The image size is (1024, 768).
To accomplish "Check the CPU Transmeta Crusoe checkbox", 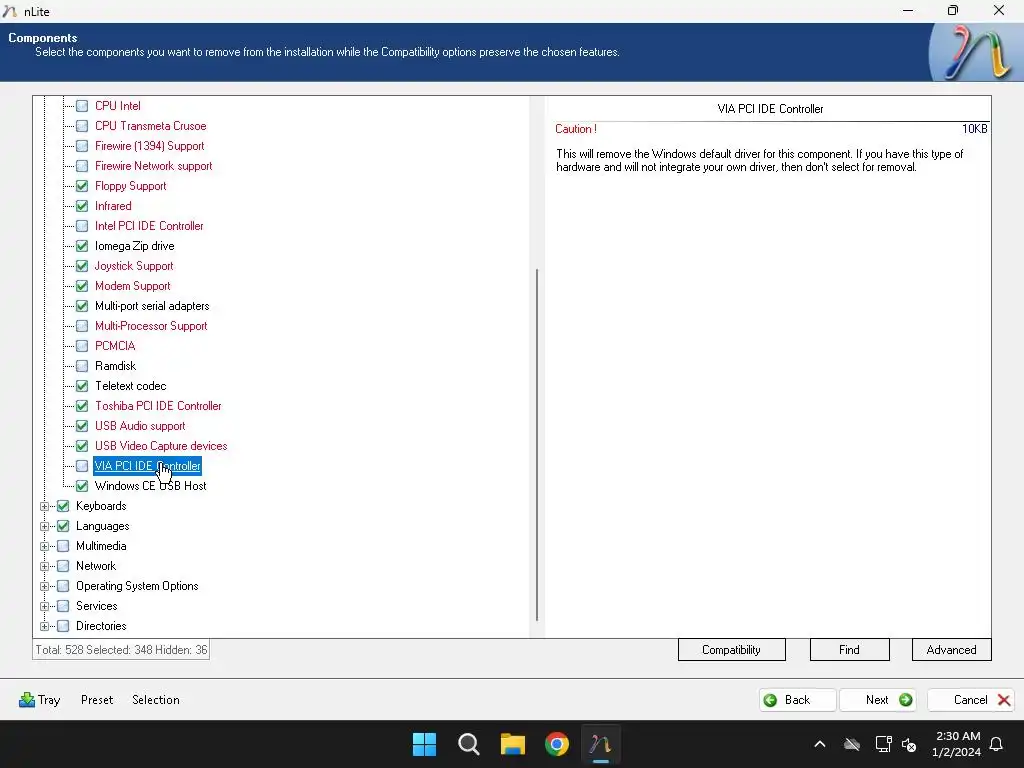I will [82, 126].
